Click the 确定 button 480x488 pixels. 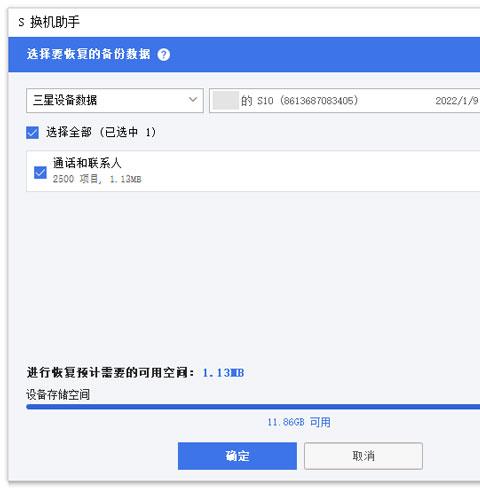coord(237,456)
